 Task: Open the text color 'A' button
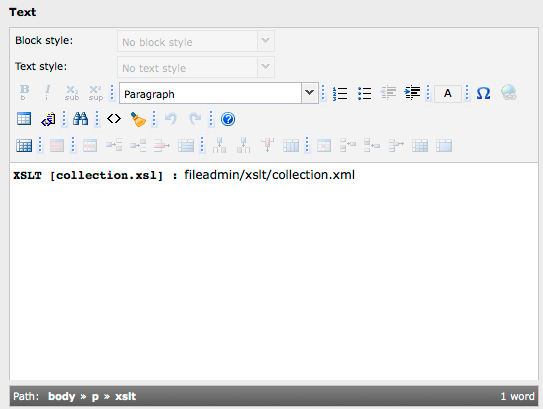pos(448,94)
